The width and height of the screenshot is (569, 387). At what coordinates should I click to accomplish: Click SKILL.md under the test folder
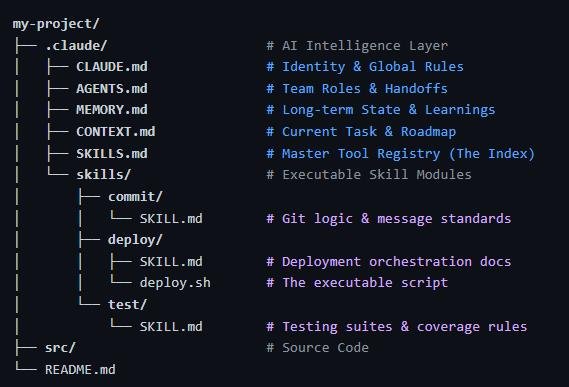[x=171, y=327]
